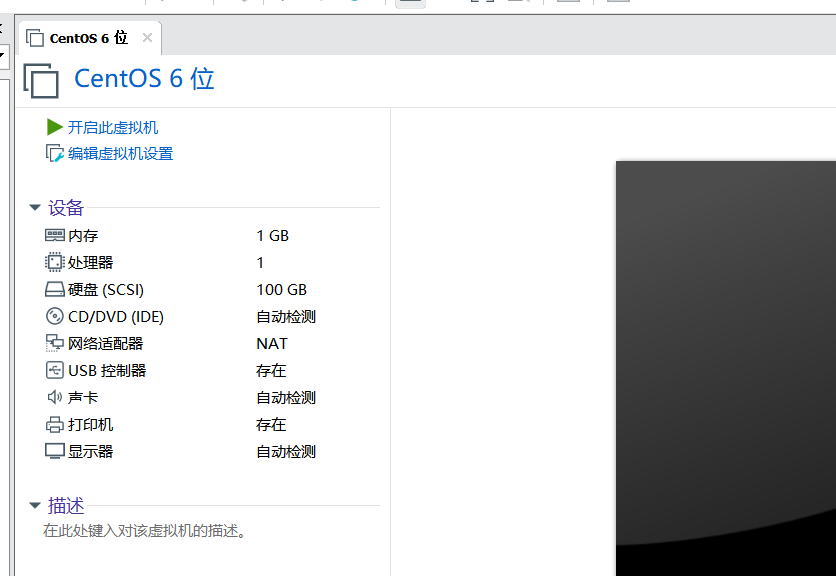This screenshot has width=836, height=576.
Task: Click the printer (打印机) icon
Action: (x=54, y=425)
